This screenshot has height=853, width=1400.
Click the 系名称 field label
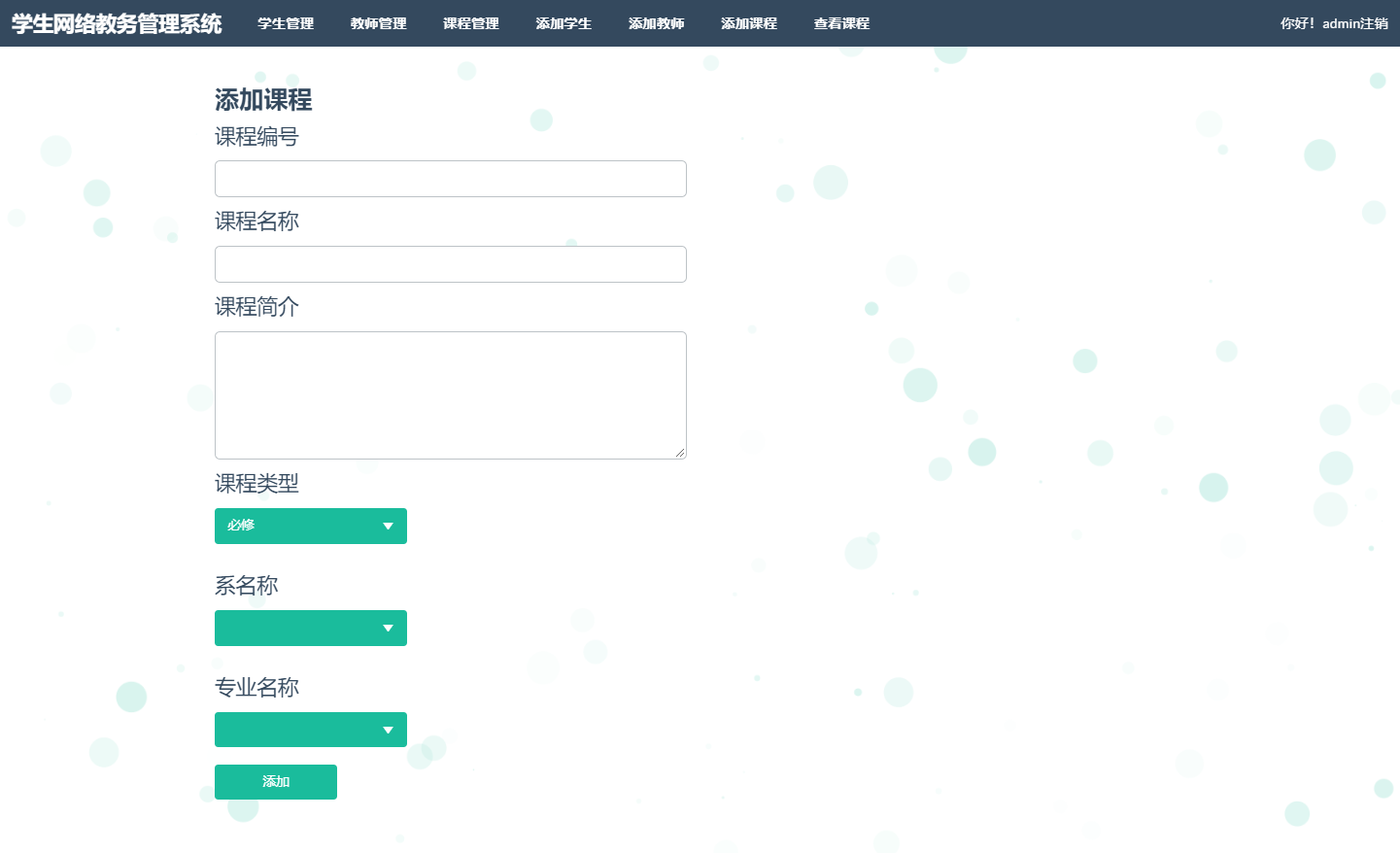coord(247,586)
